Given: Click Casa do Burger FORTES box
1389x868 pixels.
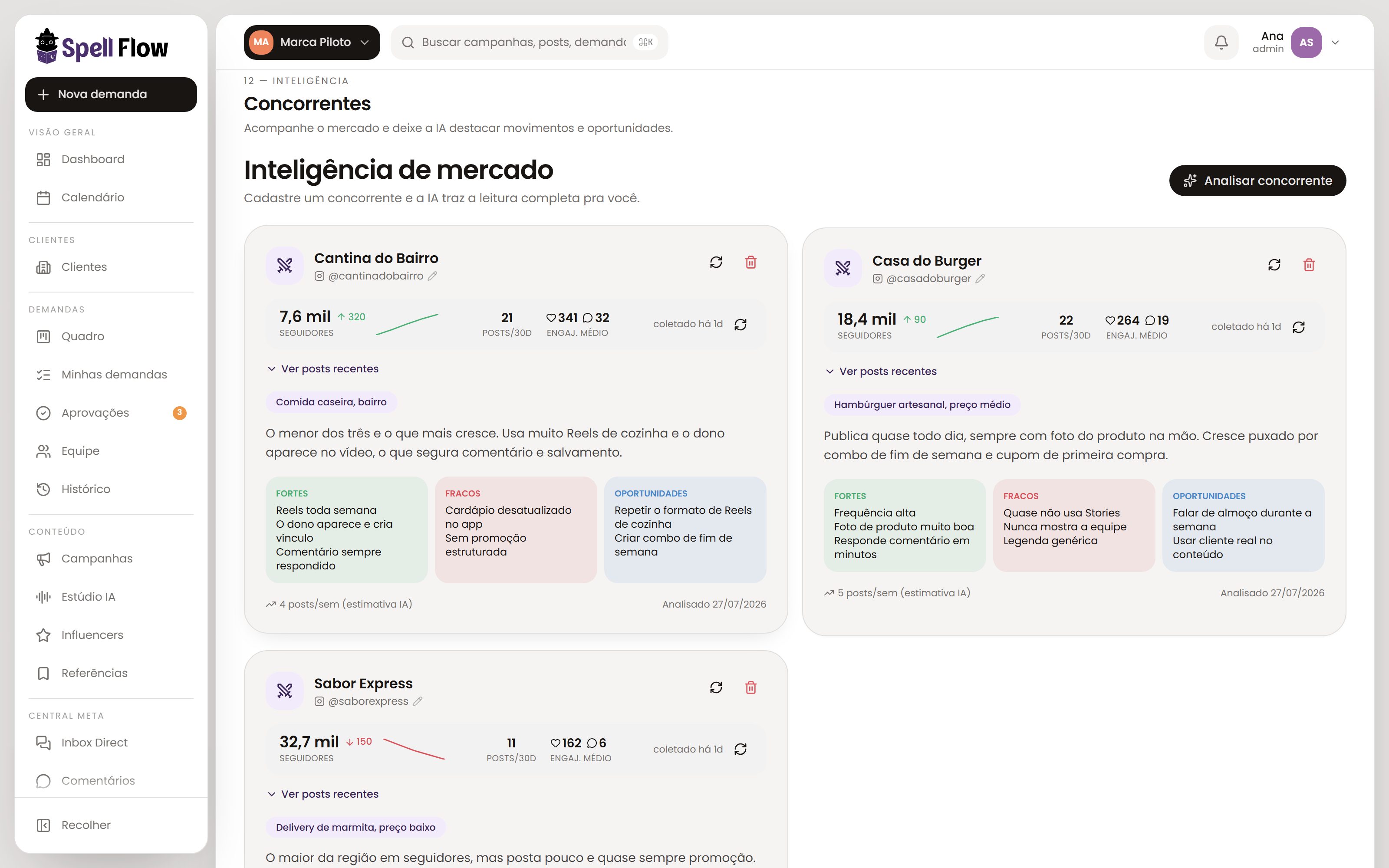Looking at the screenshot, I should pyautogui.click(x=905, y=526).
